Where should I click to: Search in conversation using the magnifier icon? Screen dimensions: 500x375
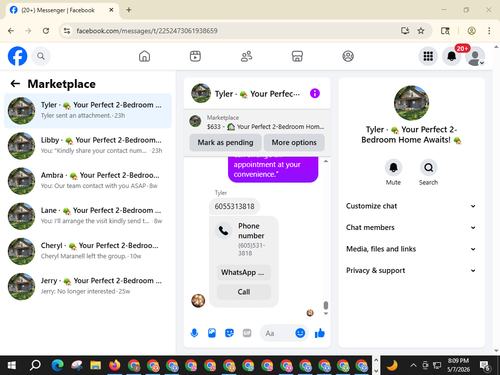(x=428, y=167)
